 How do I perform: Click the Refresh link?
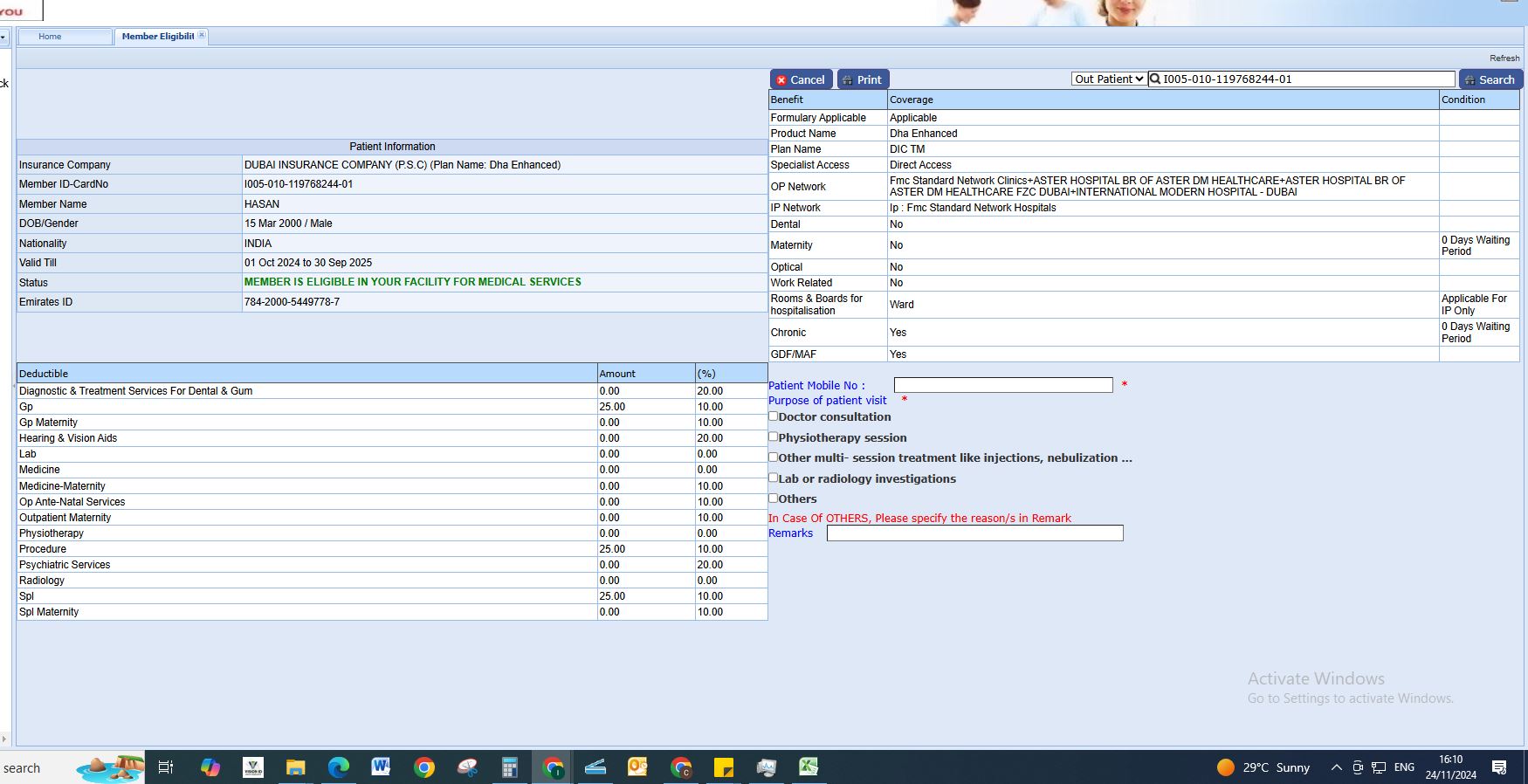1504,58
